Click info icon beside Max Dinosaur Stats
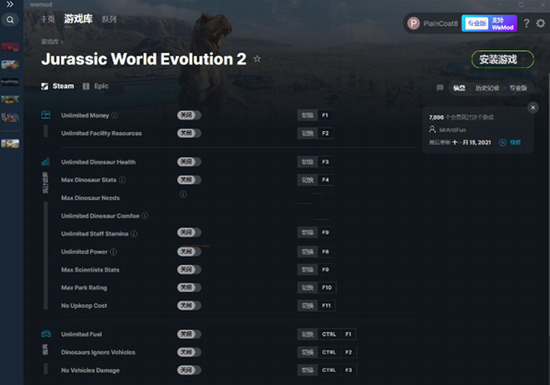This screenshot has height=385, width=550. tap(122, 180)
